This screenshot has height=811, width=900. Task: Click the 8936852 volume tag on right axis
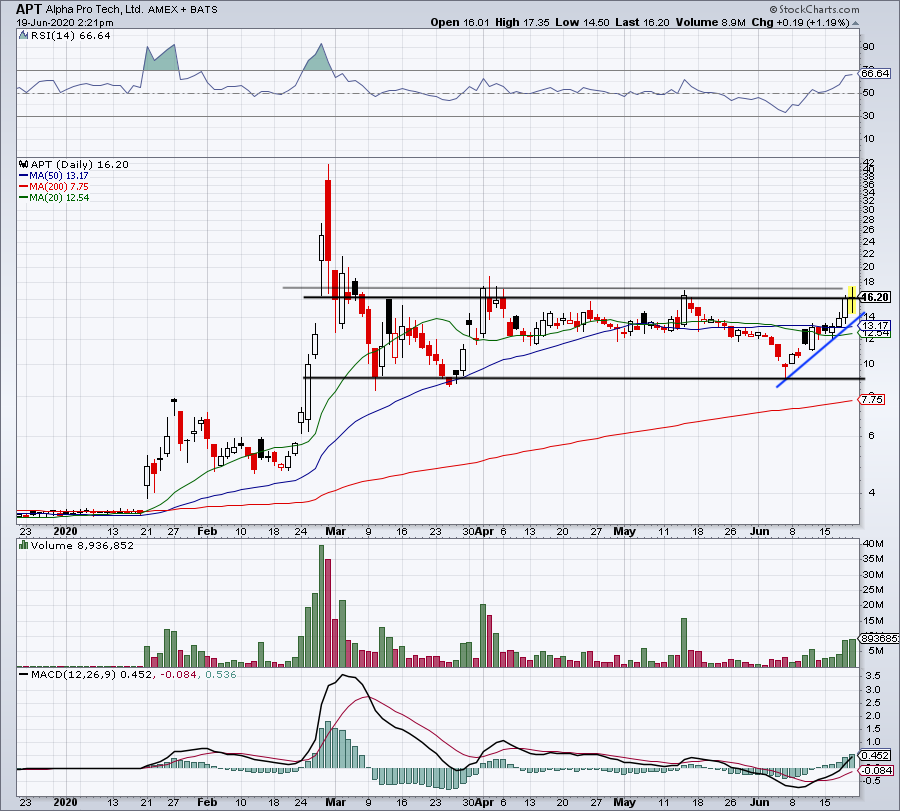879,638
